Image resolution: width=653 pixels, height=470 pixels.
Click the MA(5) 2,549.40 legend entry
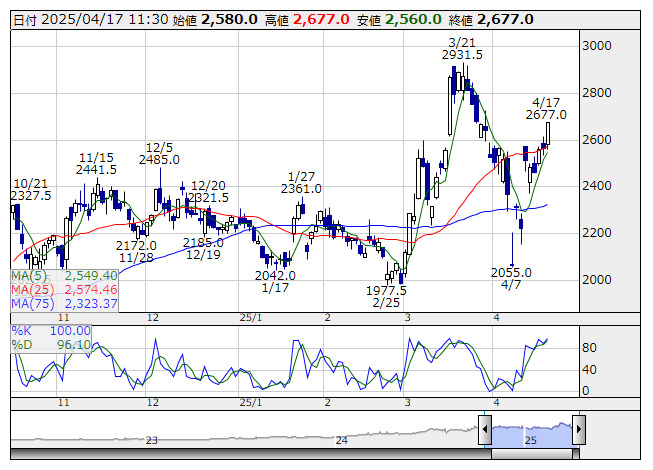[x=65, y=276]
